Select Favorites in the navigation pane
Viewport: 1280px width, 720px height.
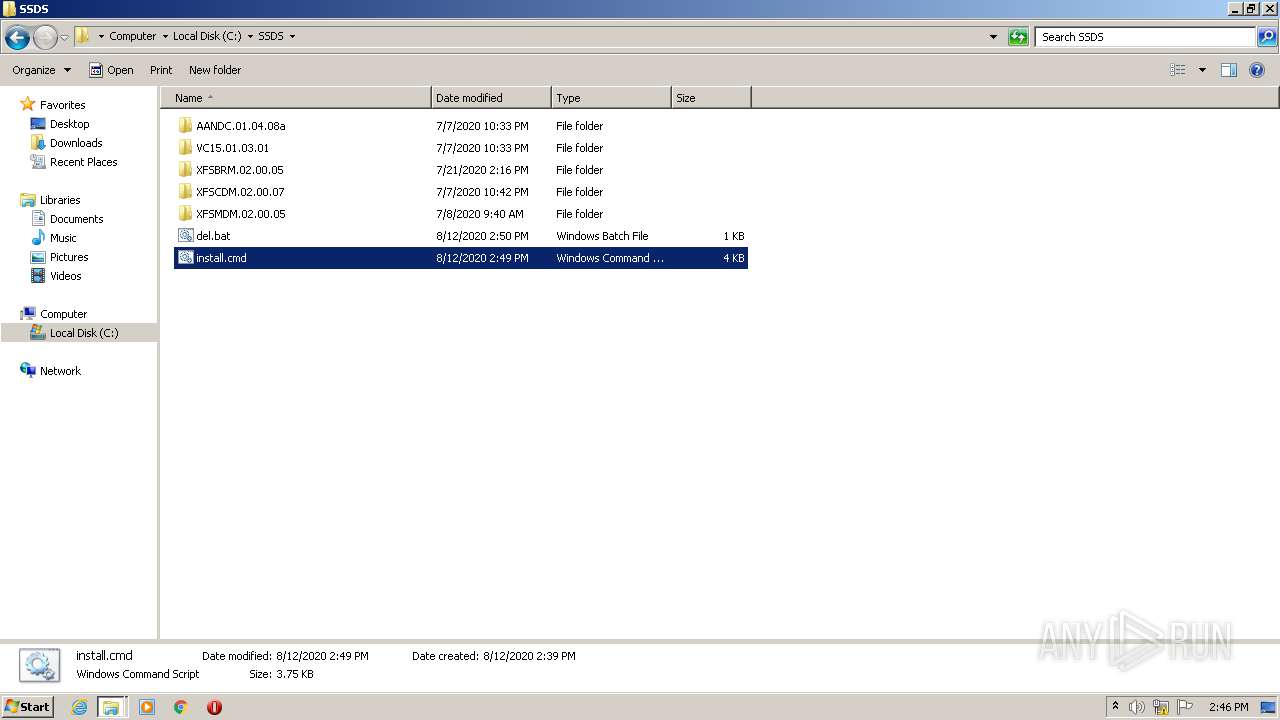coord(62,105)
